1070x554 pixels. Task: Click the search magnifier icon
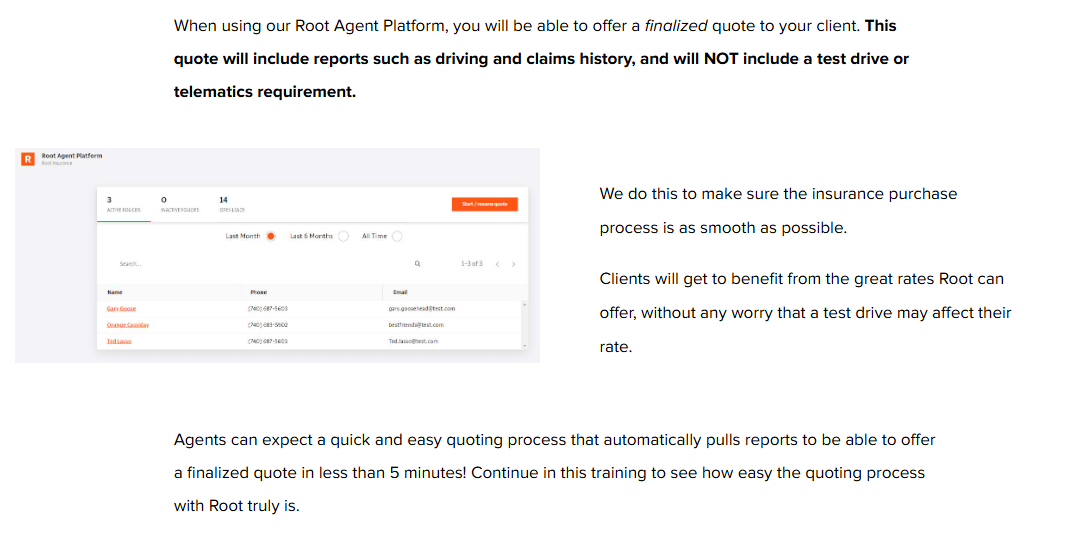417,264
